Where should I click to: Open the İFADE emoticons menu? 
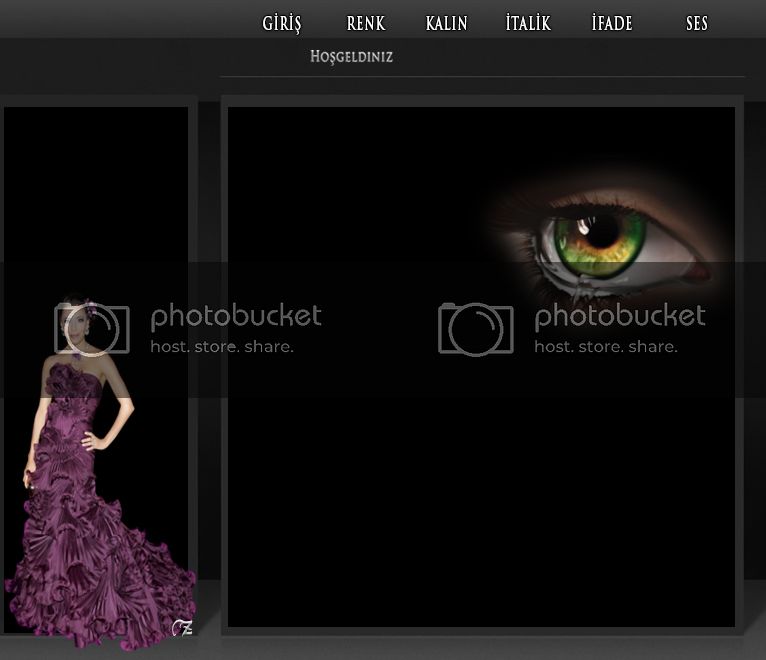click(x=611, y=24)
